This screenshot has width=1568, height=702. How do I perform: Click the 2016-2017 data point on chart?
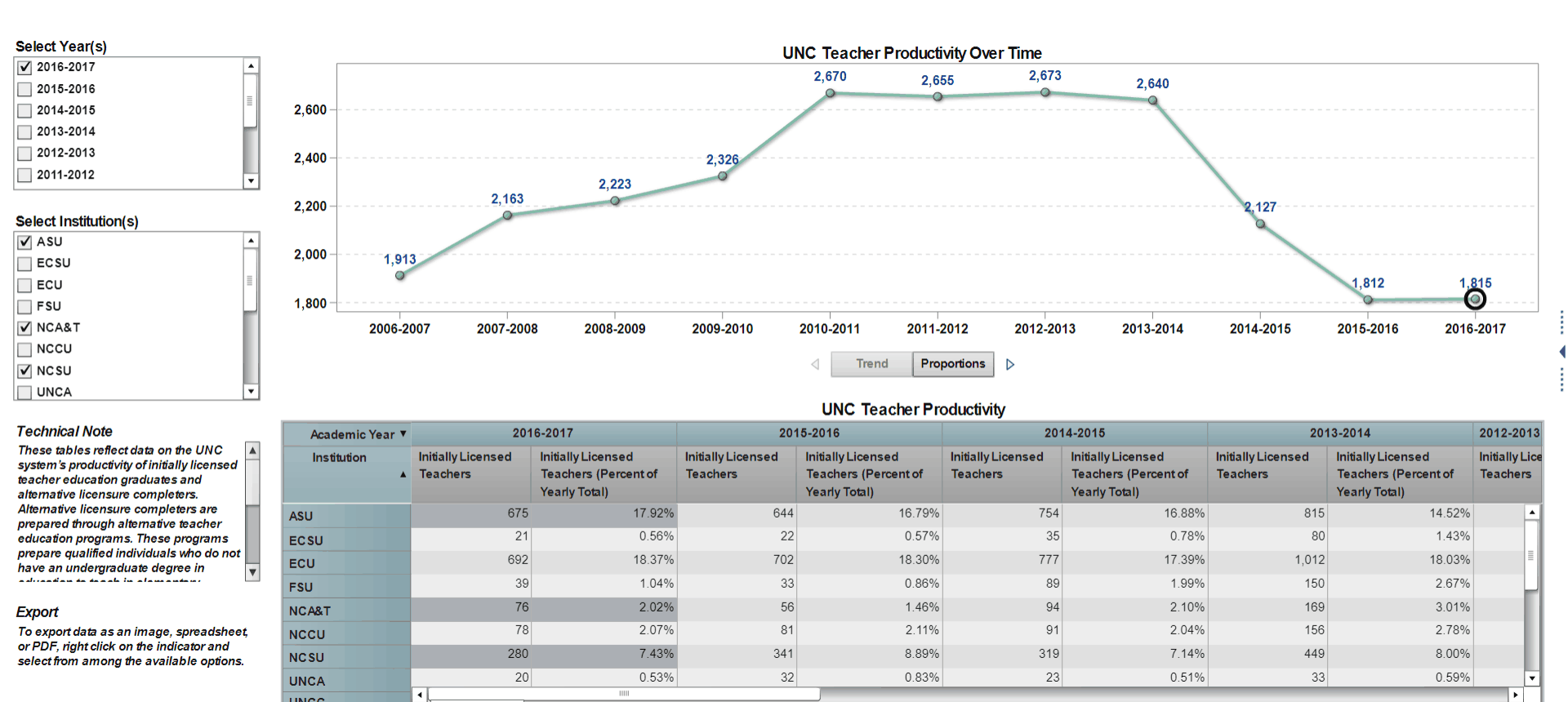[1475, 300]
